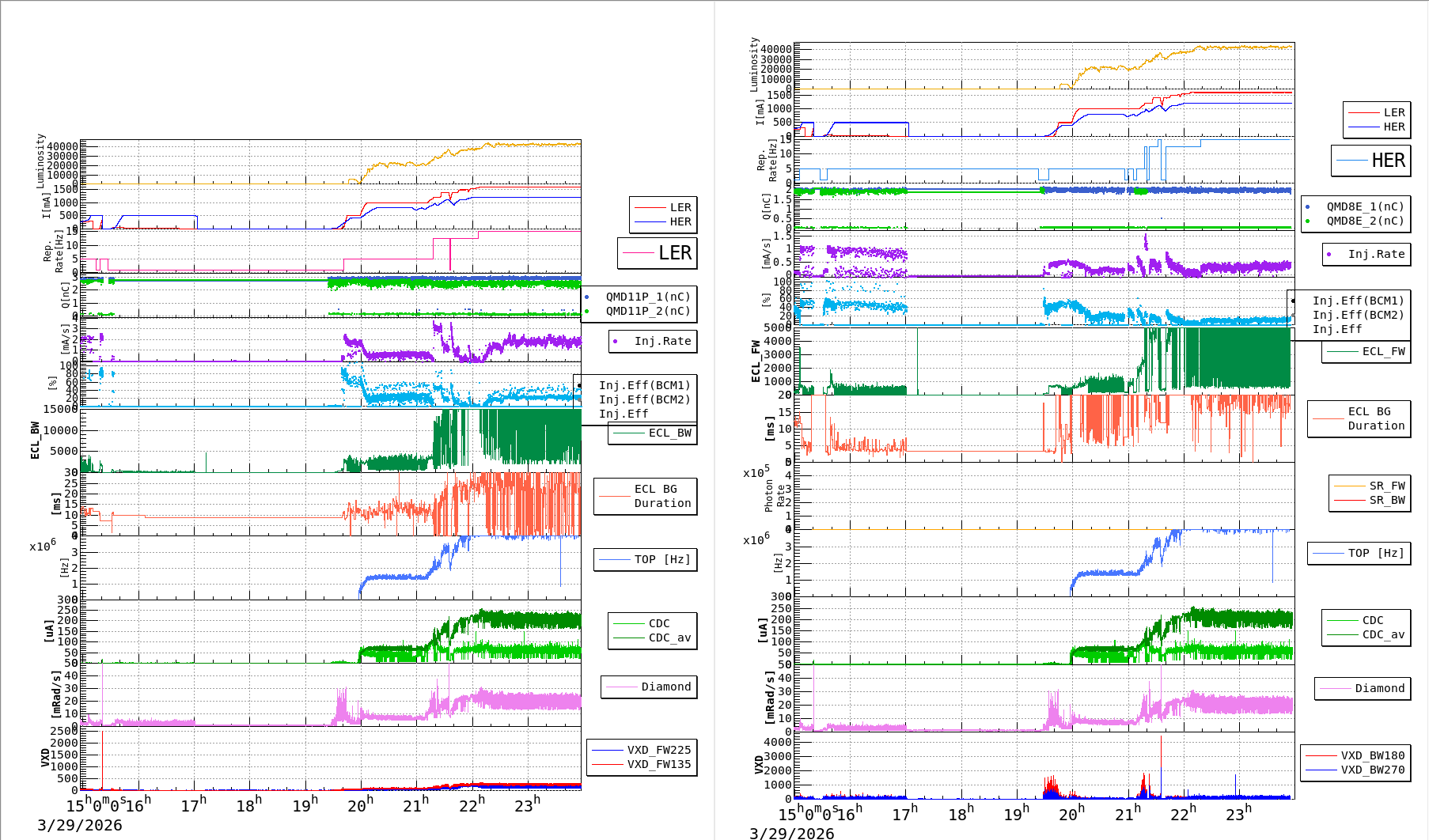The width and height of the screenshot is (1429, 840).
Task: Click the VXD_BW270 legend entry
Action: [1372, 770]
